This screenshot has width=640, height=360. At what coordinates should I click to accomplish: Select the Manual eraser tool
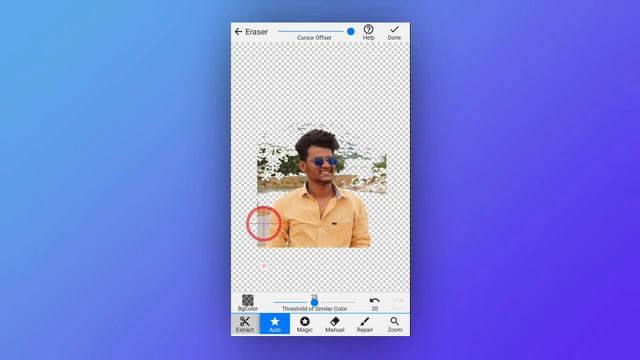point(335,324)
